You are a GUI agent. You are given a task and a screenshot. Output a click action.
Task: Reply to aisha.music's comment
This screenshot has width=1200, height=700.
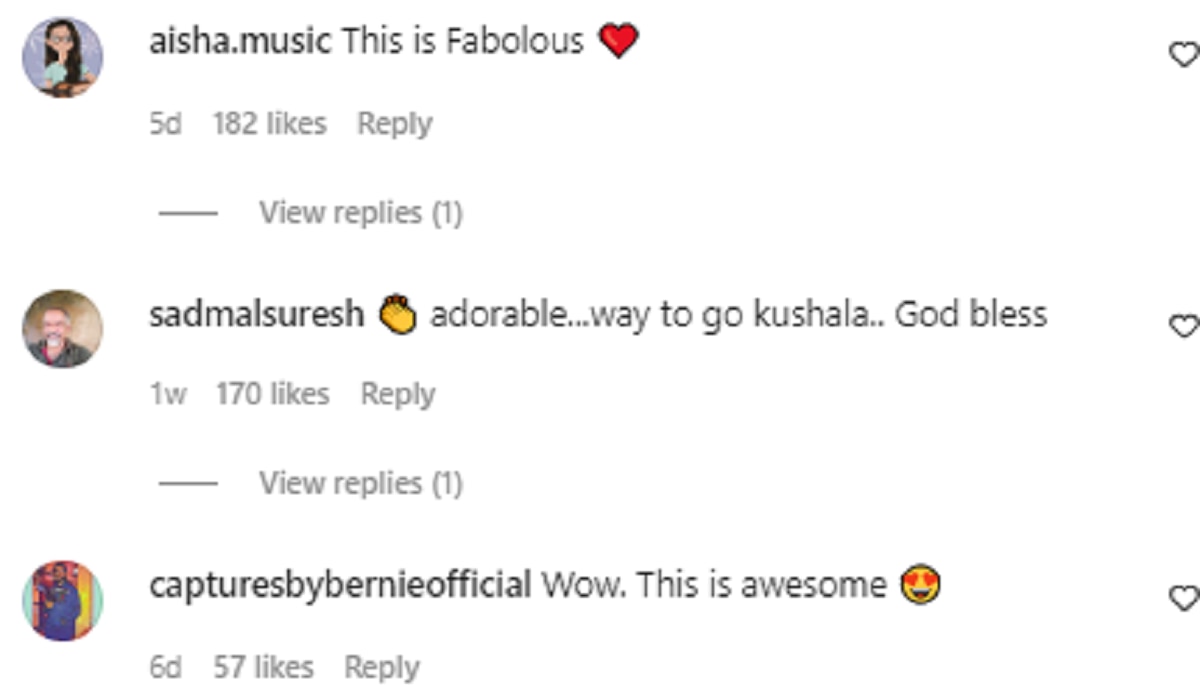click(x=395, y=124)
